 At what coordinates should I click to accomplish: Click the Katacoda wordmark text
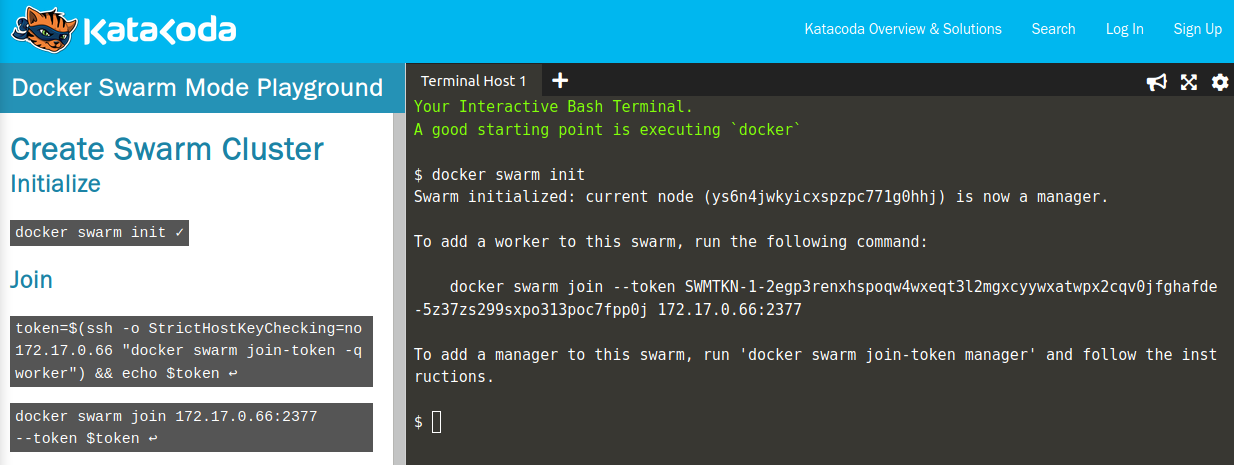[159, 31]
